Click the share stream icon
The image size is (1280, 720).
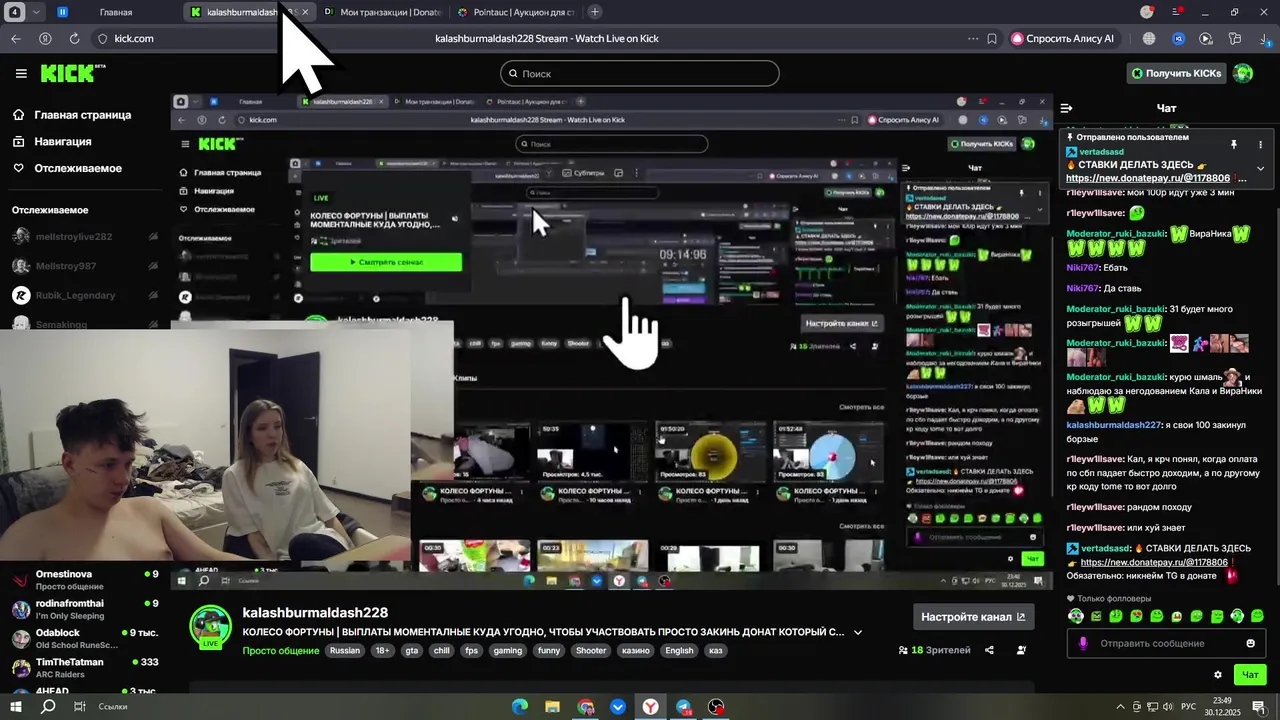tap(989, 650)
